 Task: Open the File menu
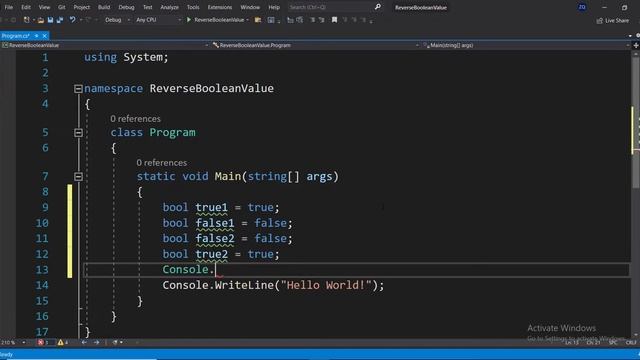click(8, 7)
